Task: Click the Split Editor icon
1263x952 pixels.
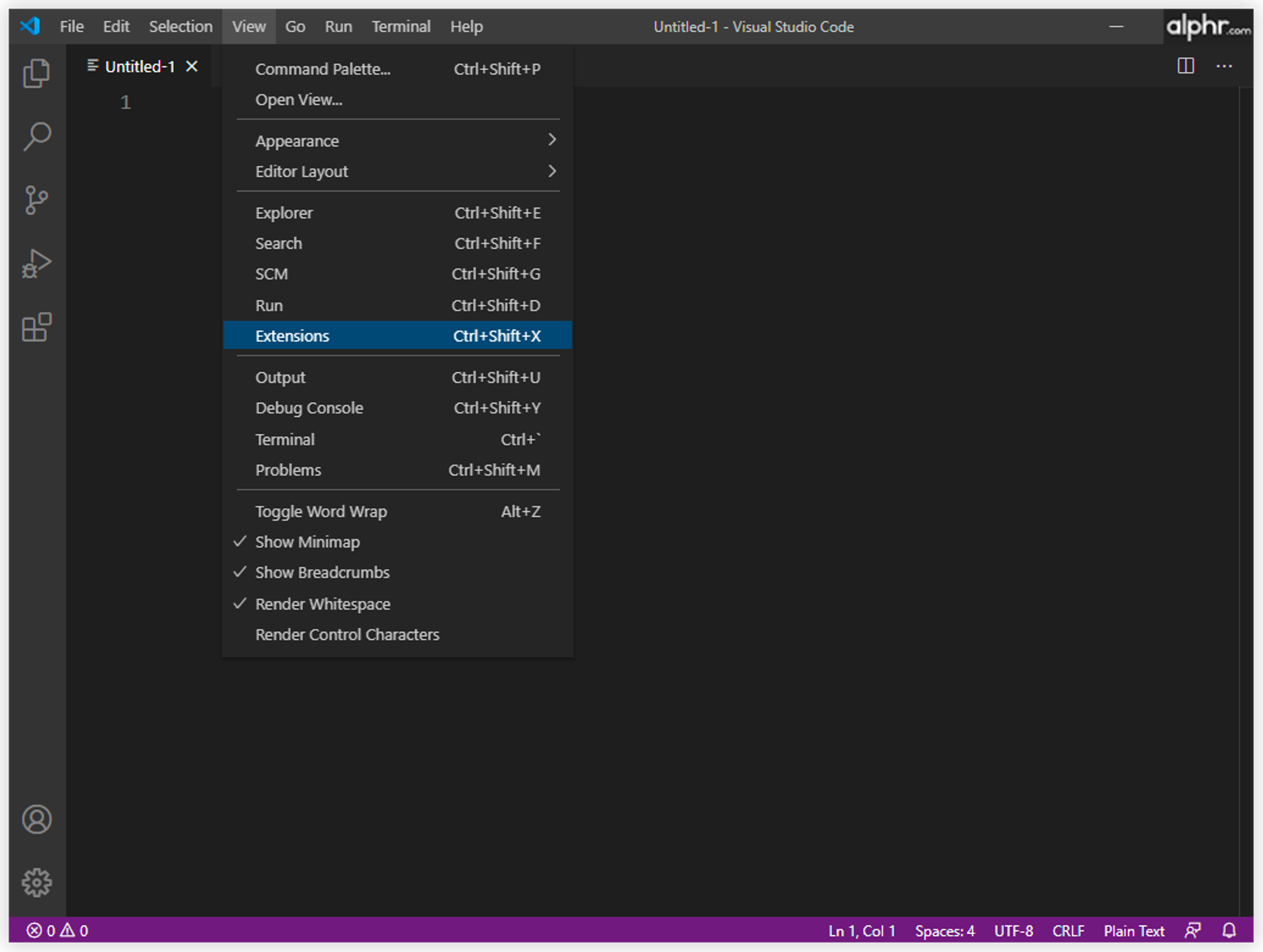Action: coord(1186,66)
